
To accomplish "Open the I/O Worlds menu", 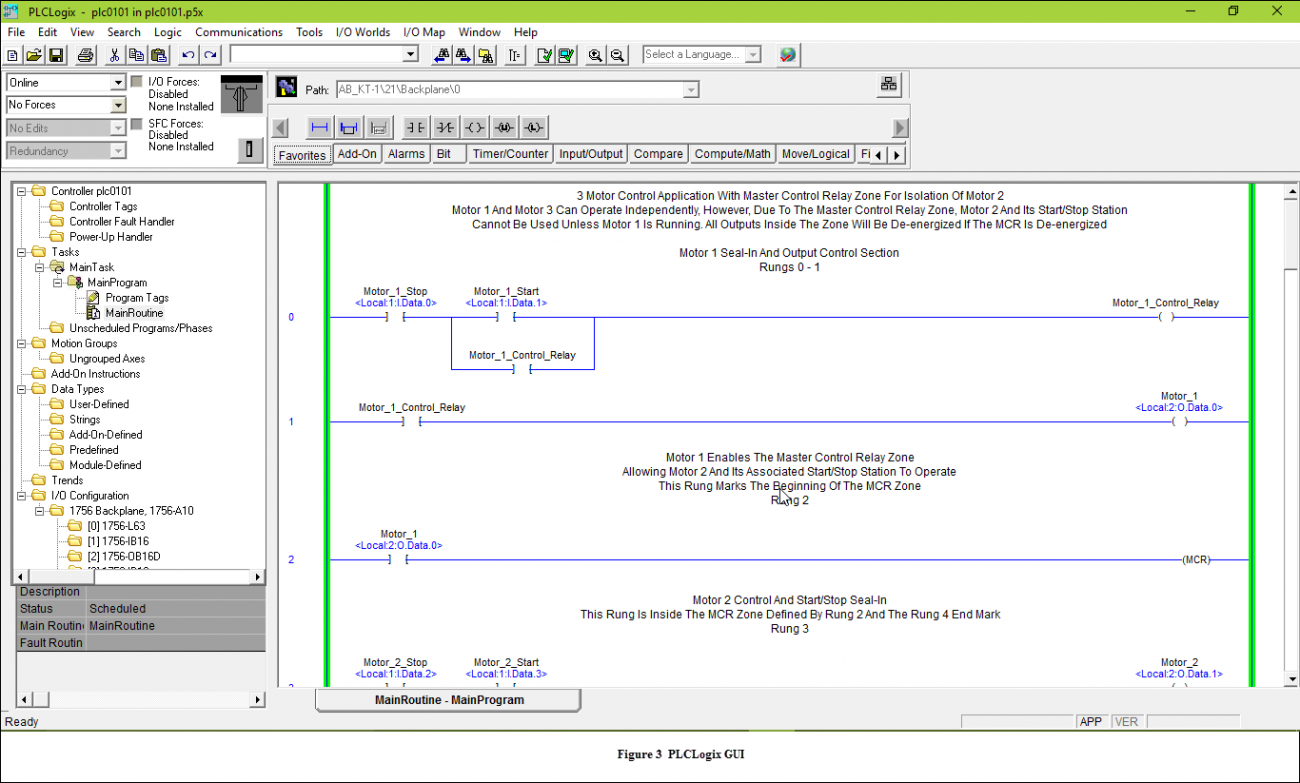I will pyautogui.click(x=363, y=32).
